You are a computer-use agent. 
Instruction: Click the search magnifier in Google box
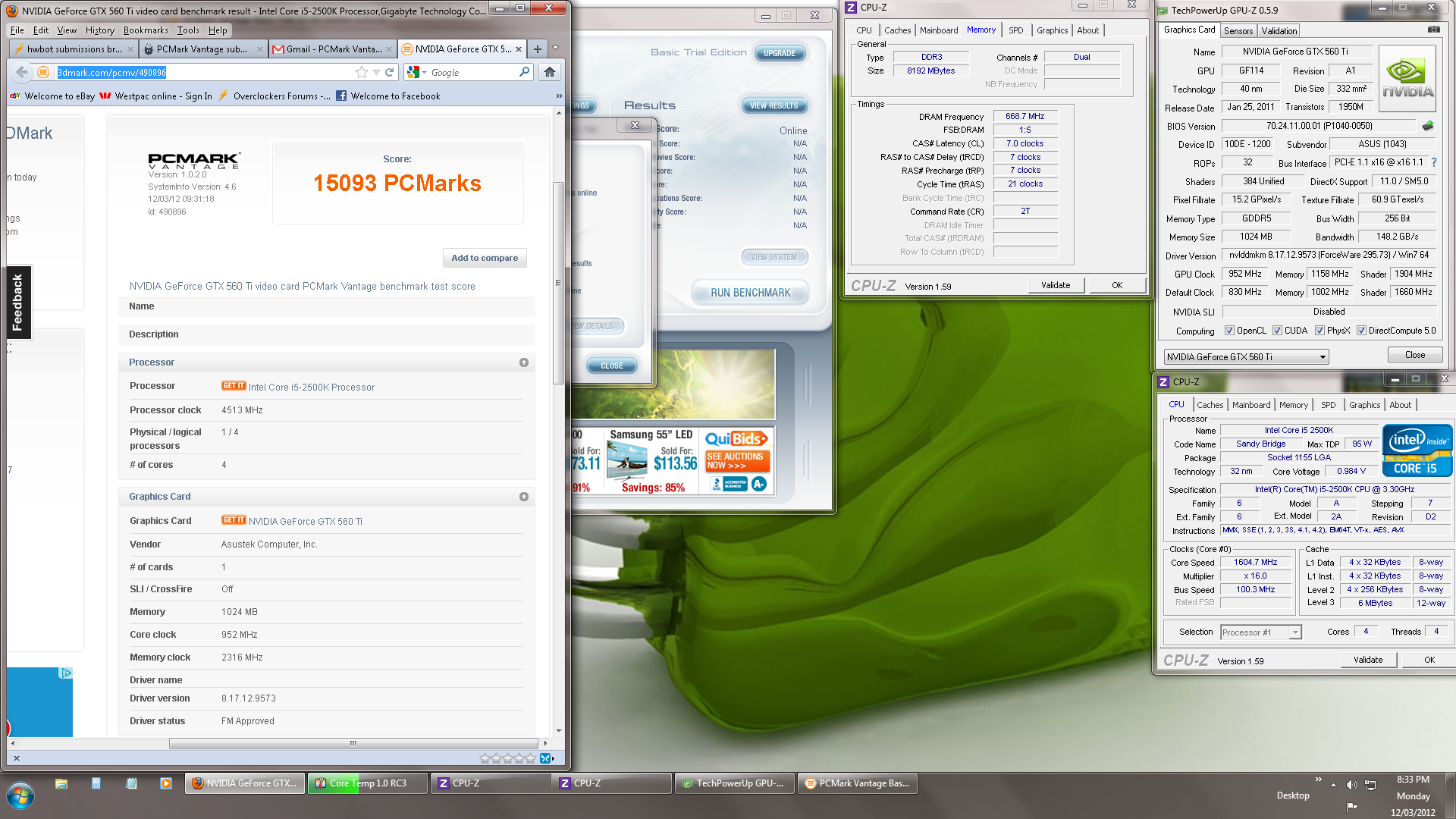pos(524,72)
